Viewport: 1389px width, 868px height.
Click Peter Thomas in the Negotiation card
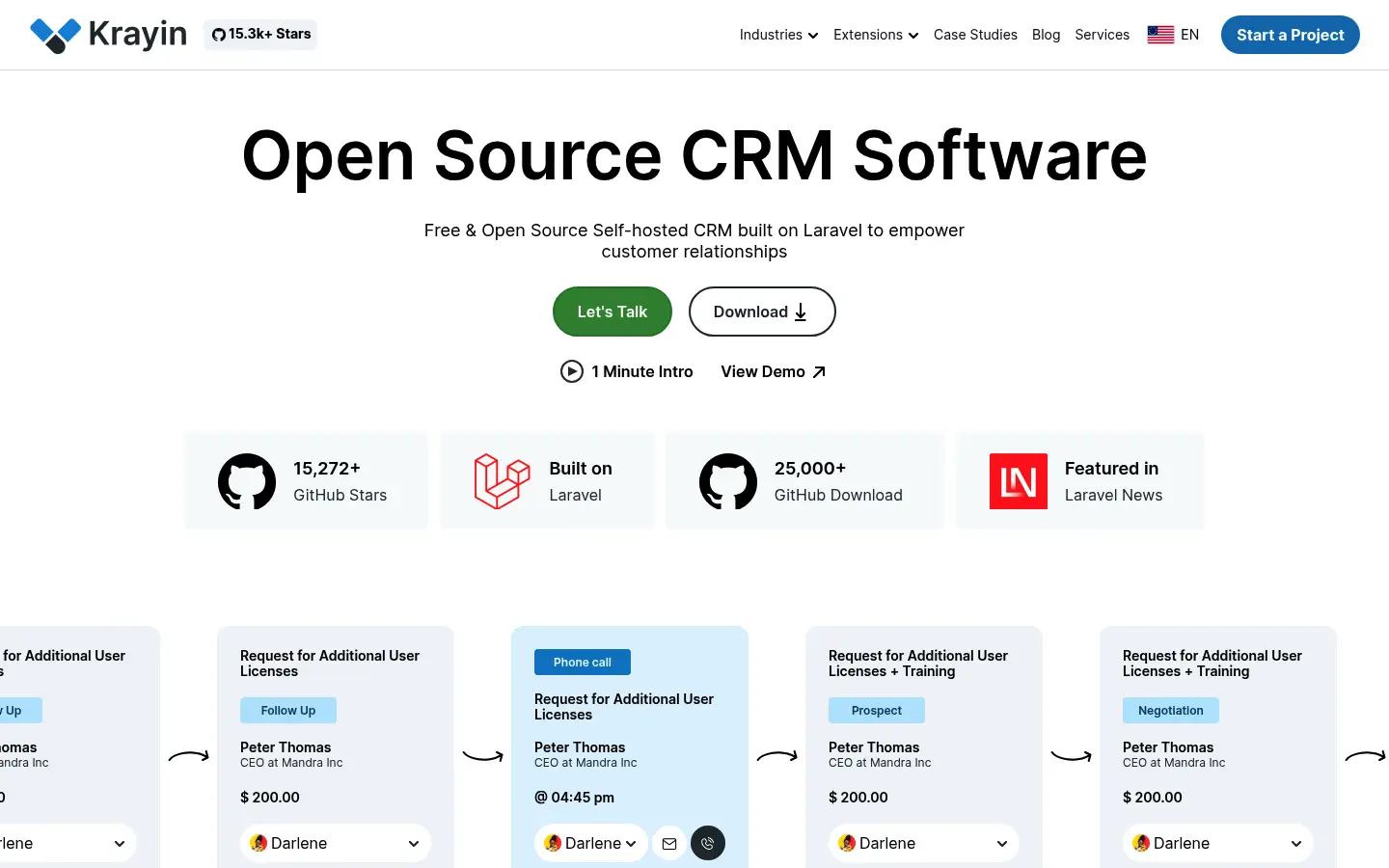point(1168,747)
